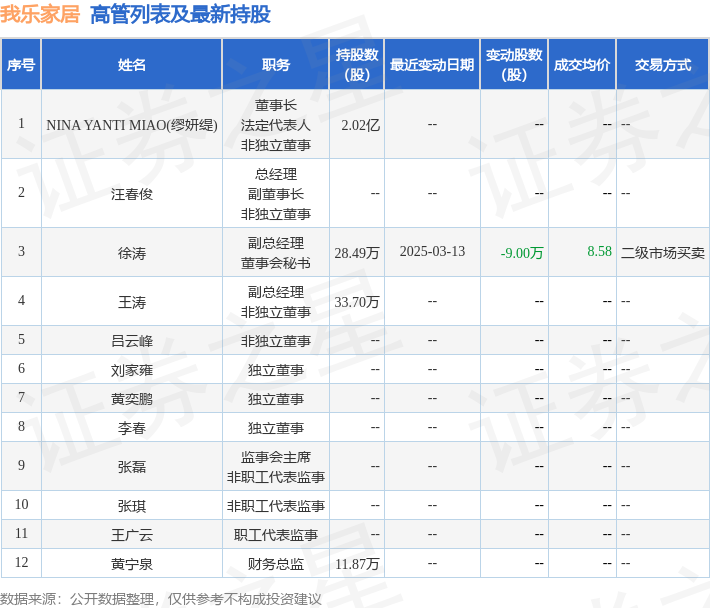Screen dimensions: 710x608
Task: Click the name 王广云
Action: [132, 535]
